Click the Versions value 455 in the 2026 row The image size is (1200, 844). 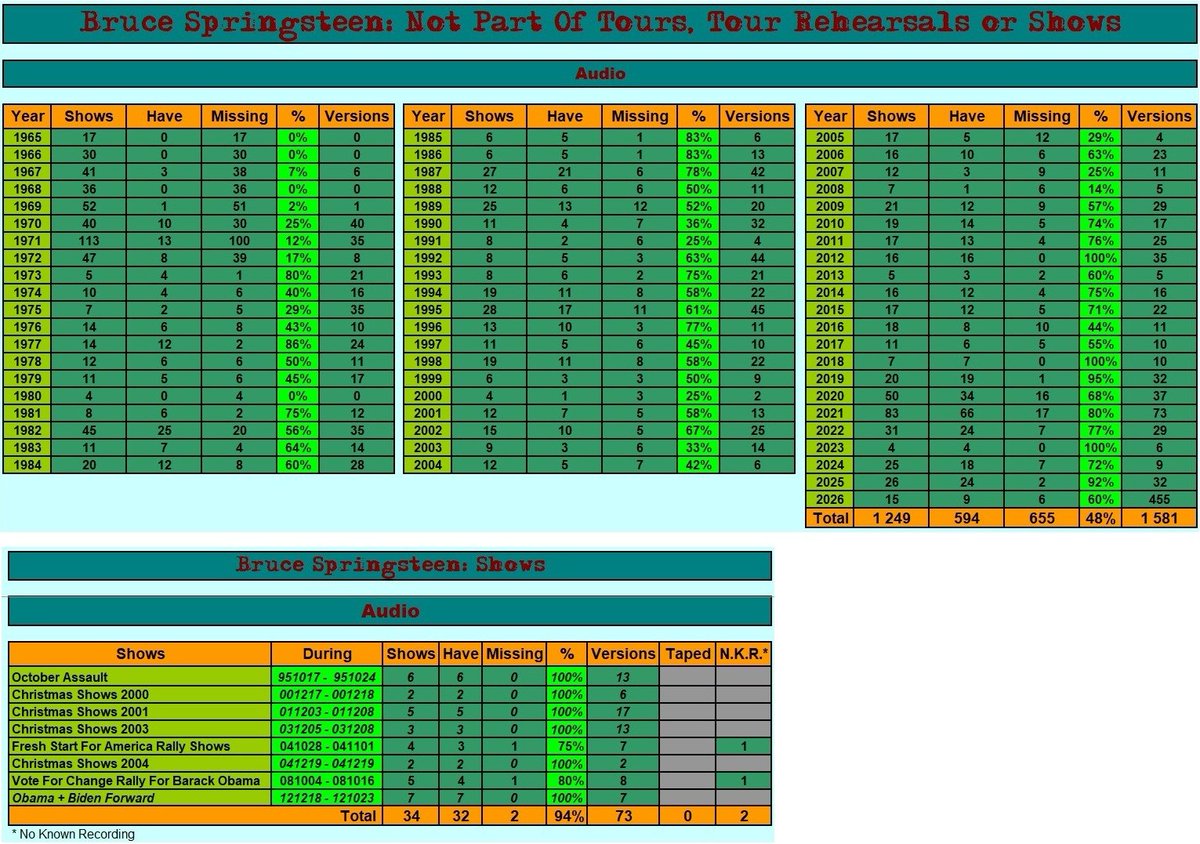coord(1158,500)
